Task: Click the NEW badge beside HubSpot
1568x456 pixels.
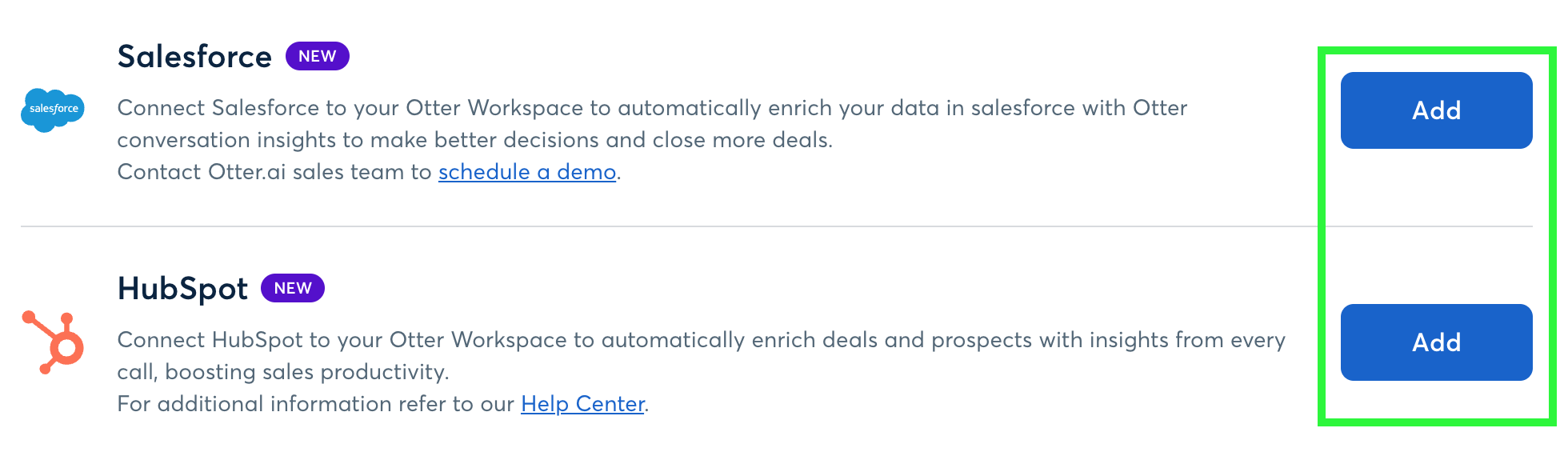Action: coord(293,288)
